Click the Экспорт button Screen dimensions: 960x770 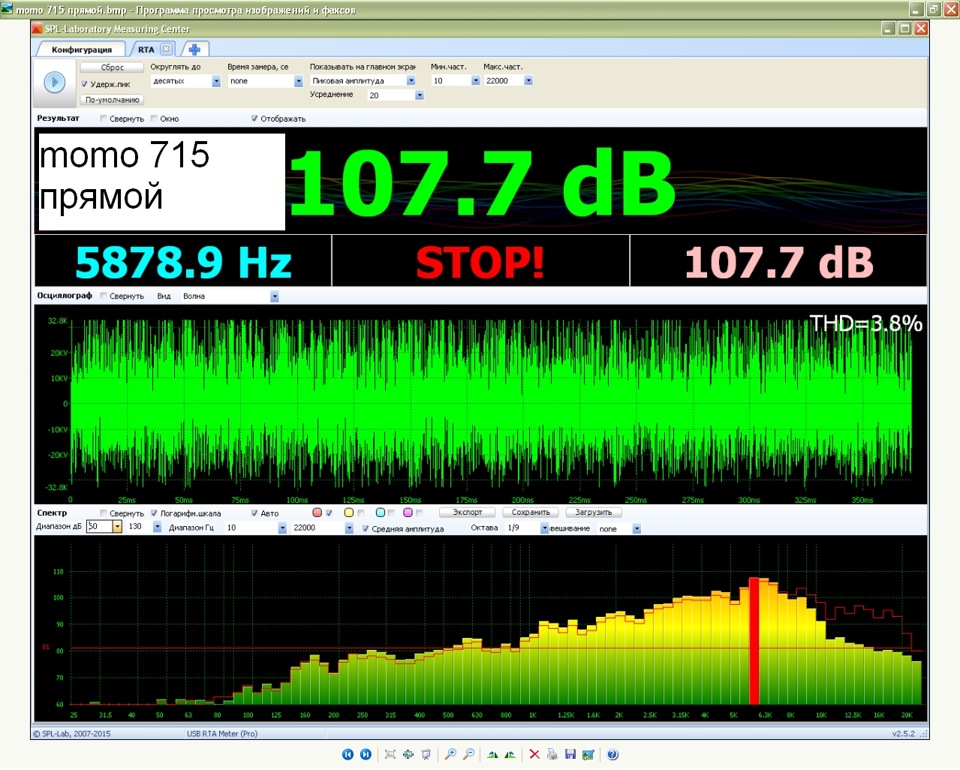(467, 512)
